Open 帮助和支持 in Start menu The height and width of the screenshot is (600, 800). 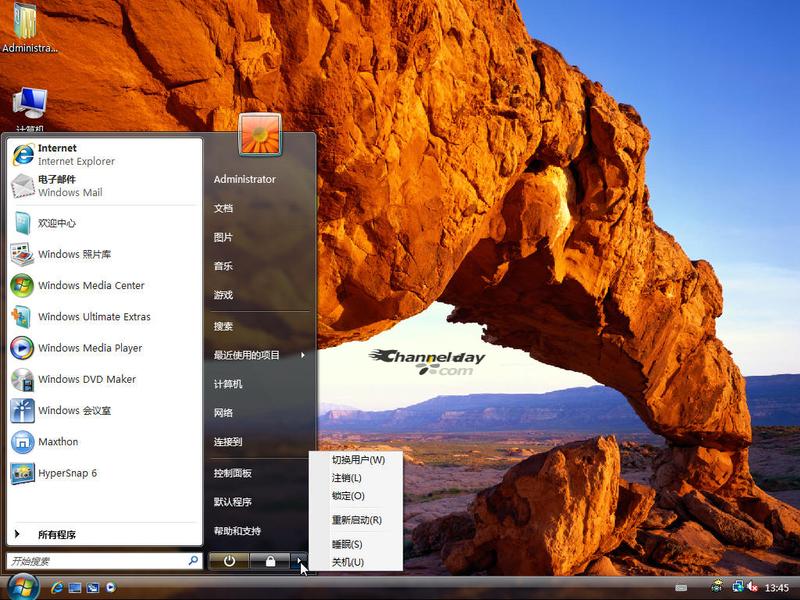pyautogui.click(x=260, y=531)
